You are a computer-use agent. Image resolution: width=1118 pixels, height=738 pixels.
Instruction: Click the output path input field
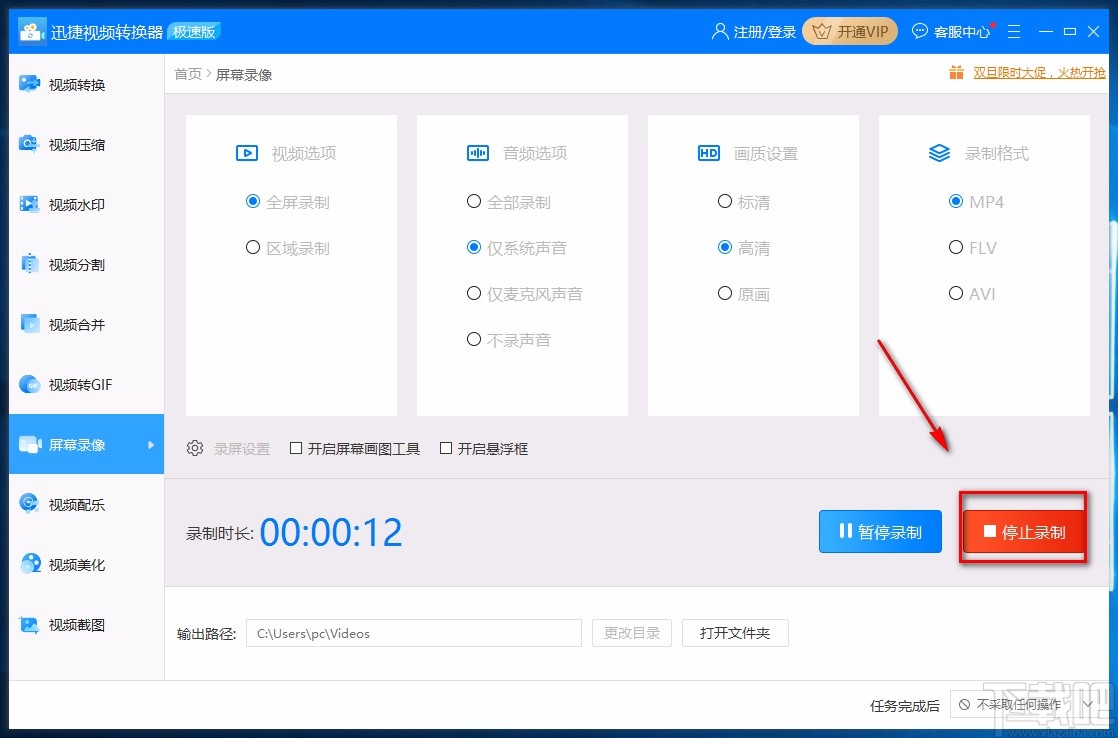coord(413,633)
